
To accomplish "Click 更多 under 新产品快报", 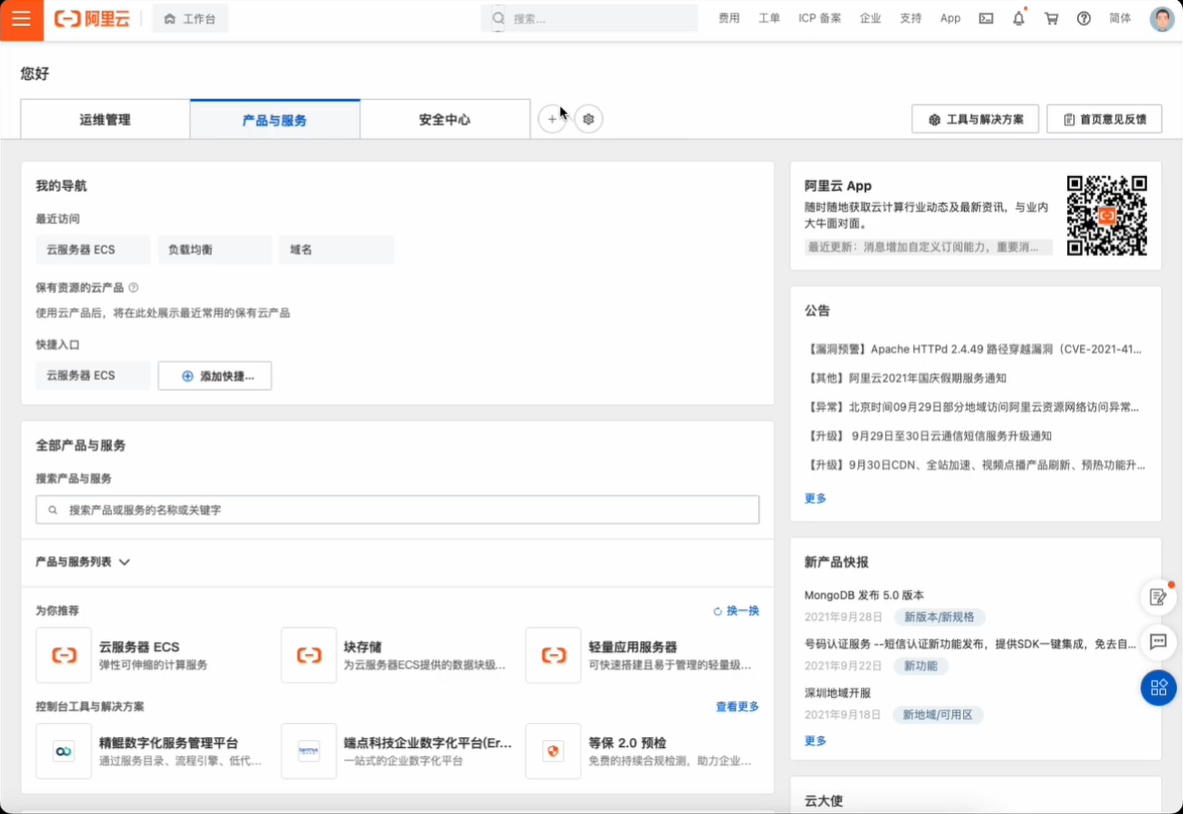I will click(816, 741).
